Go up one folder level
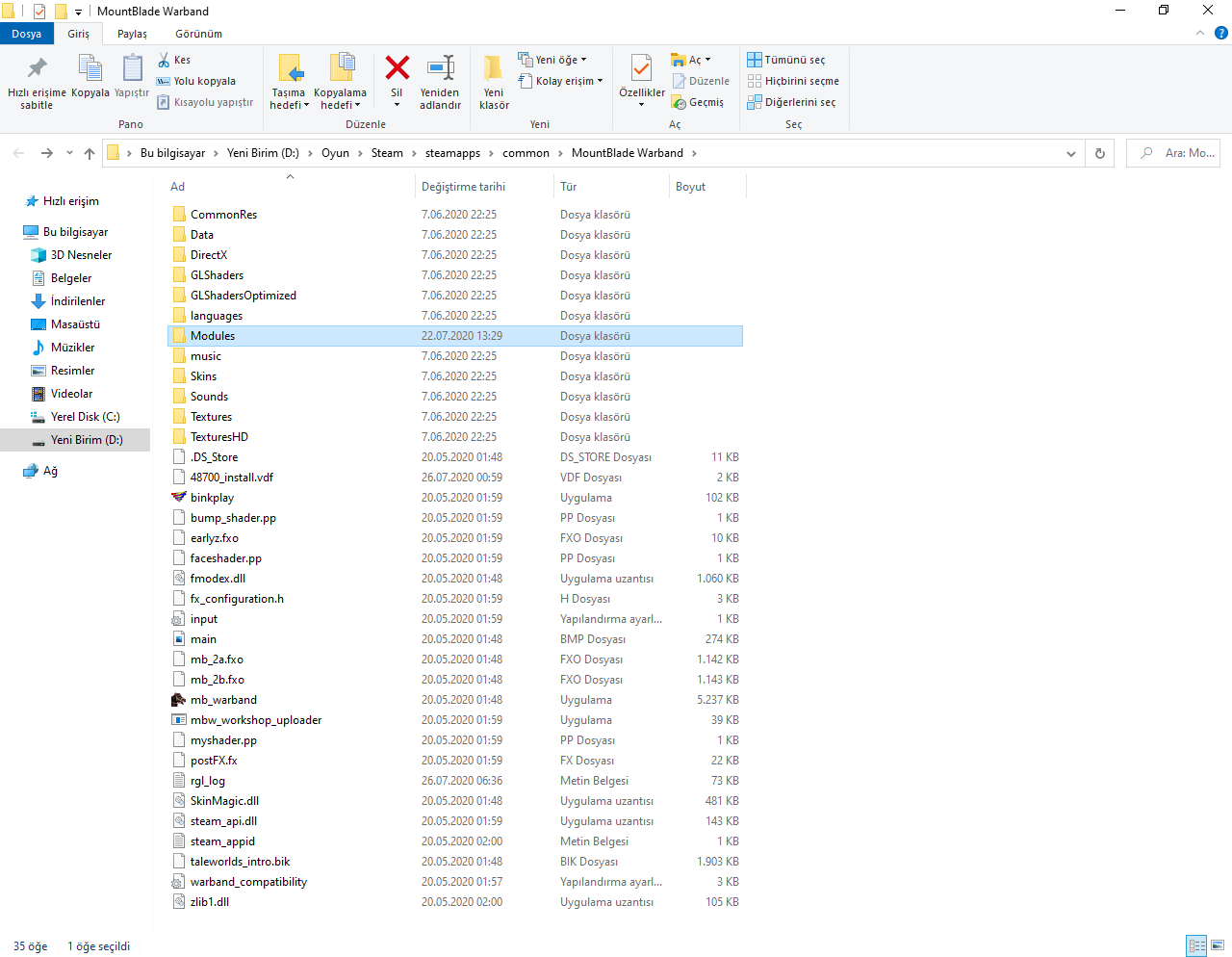 pos(90,153)
